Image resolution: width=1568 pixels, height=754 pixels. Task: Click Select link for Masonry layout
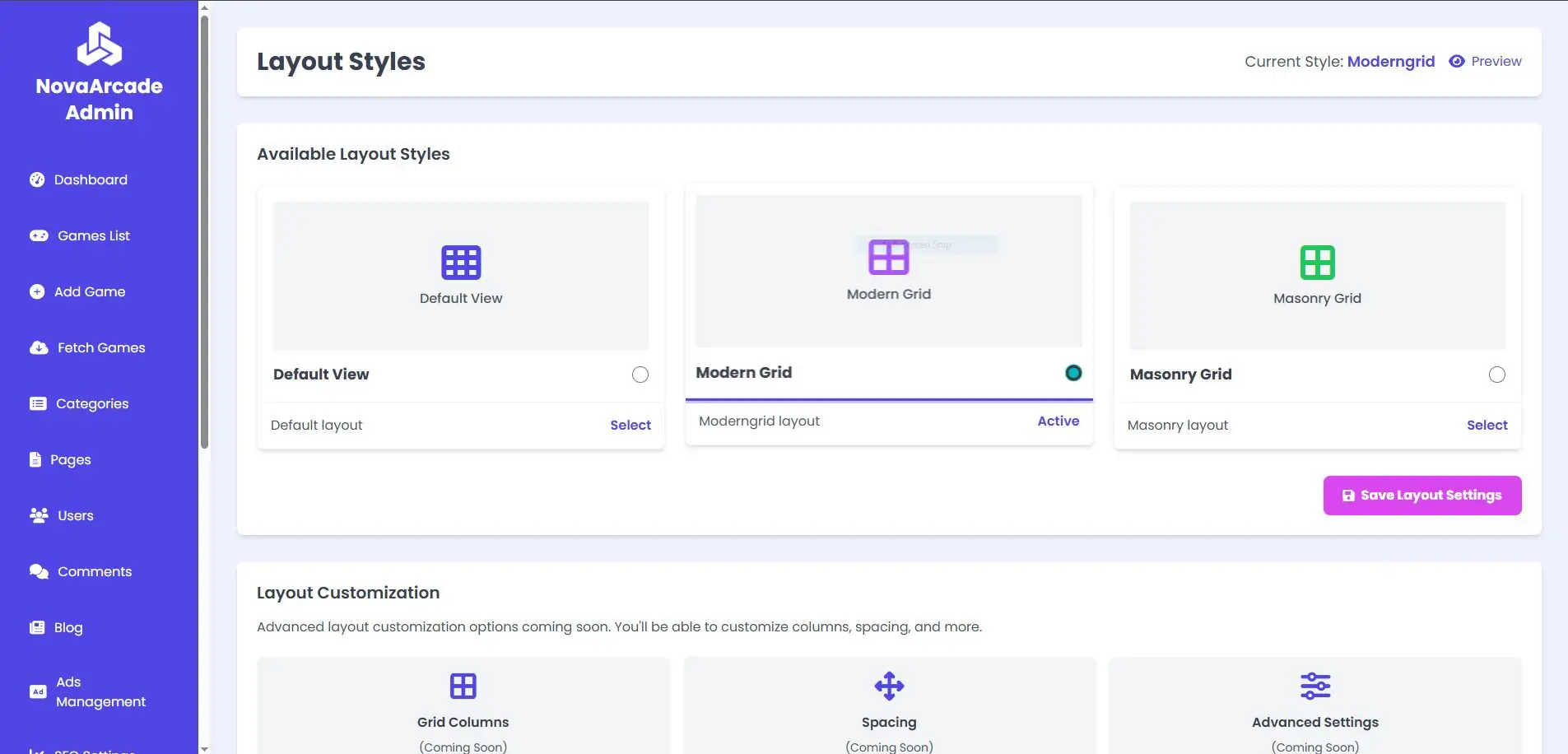1487,425
